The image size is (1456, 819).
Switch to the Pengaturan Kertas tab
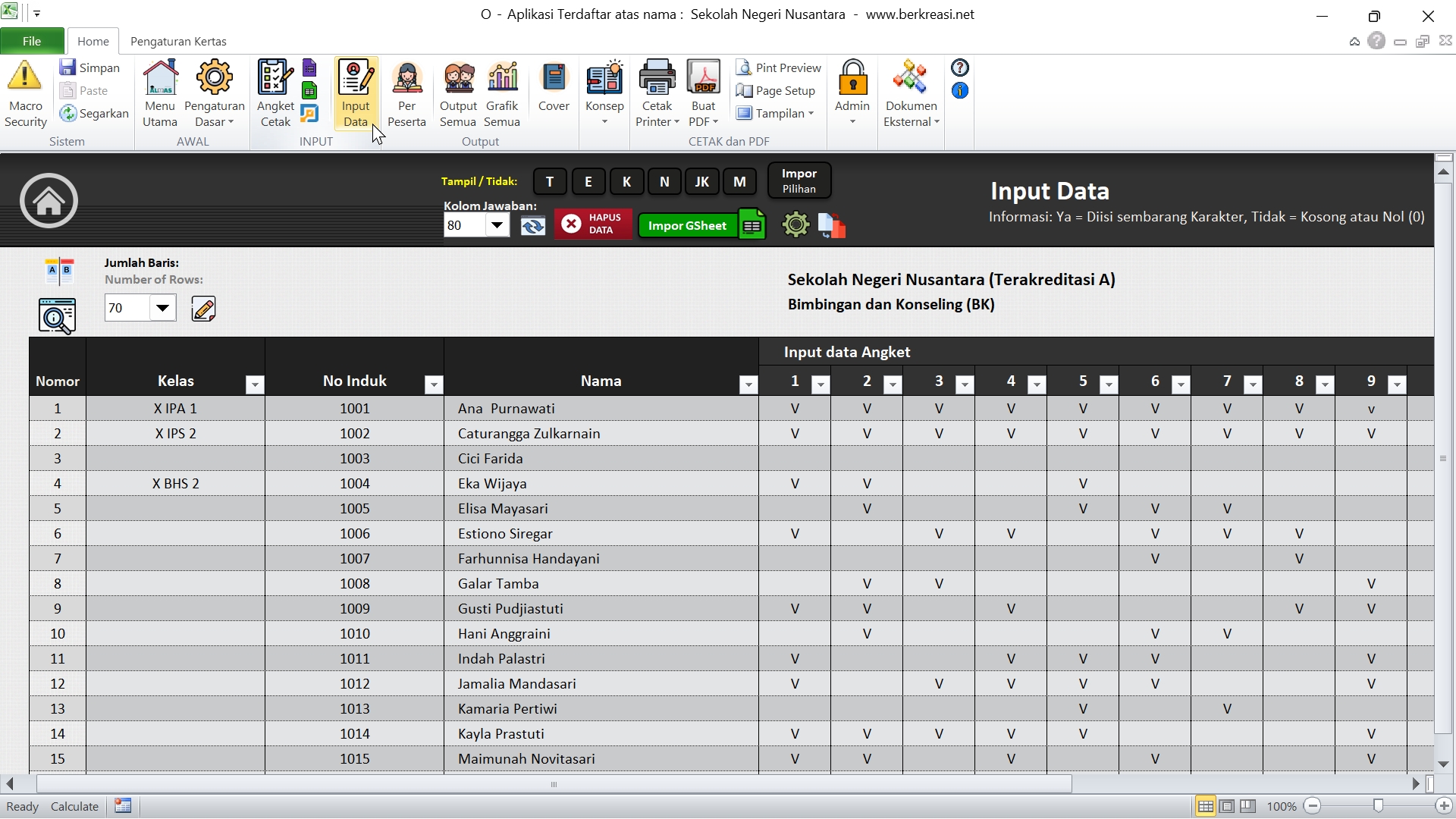[178, 41]
